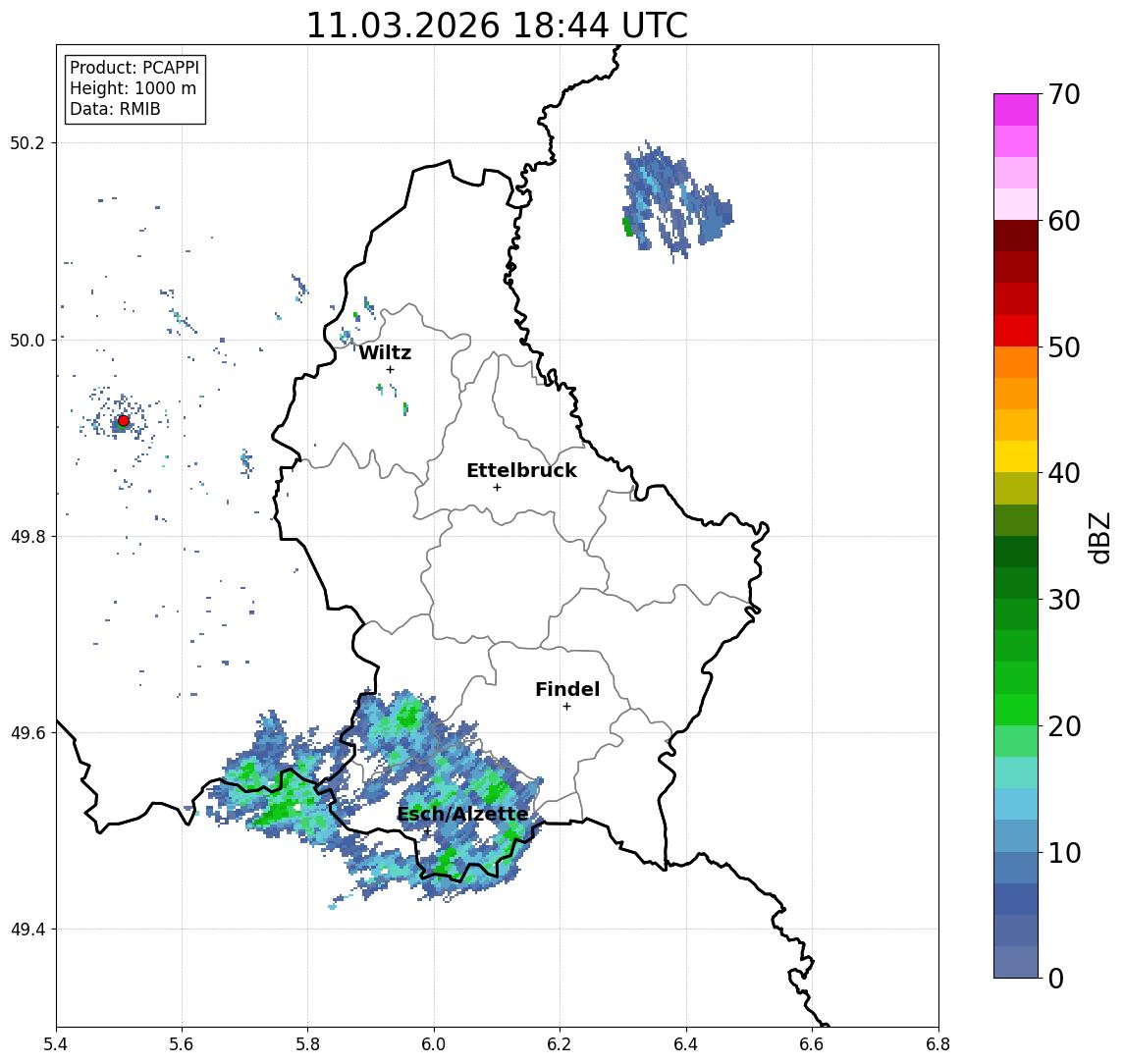This screenshot has height=1064, width=1124.
Task: Pick the magenta top colorbar segment
Action: [x=1016, y=110]
